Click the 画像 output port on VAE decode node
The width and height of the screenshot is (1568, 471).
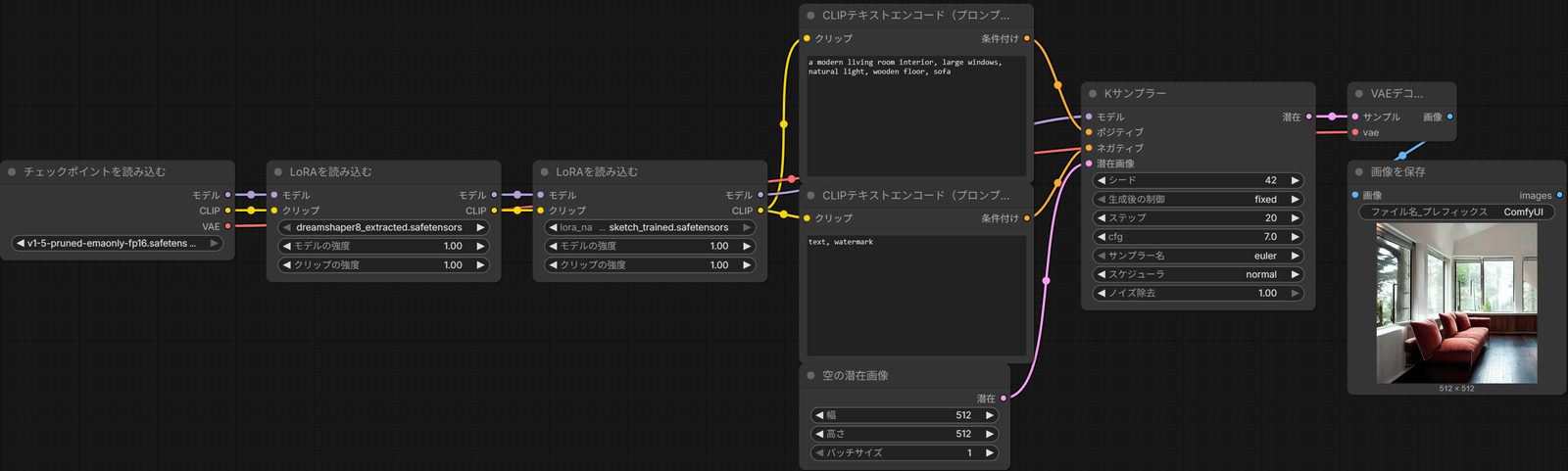[x=1450, y=117]
